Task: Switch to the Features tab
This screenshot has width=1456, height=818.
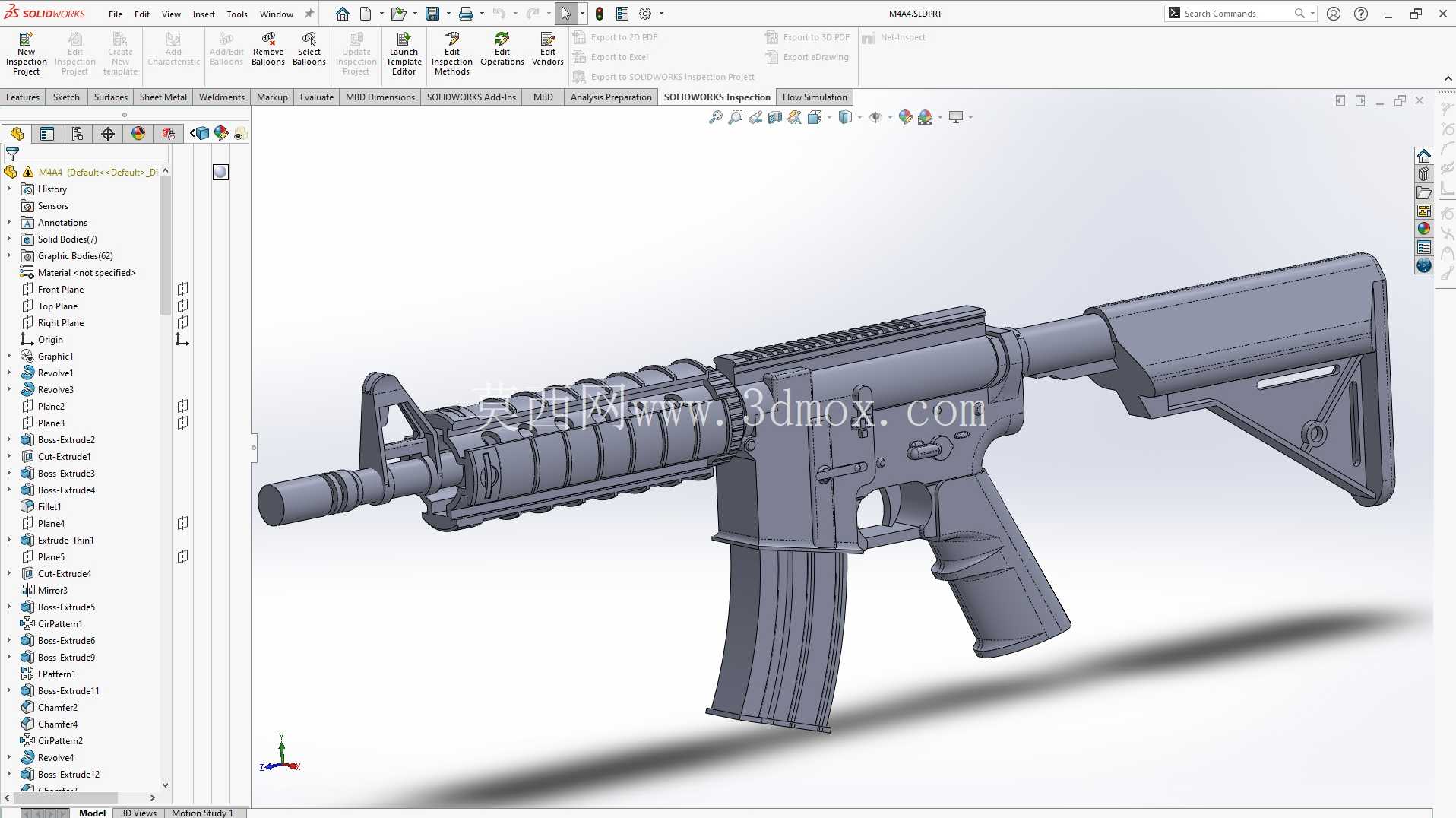Action: [x=23, y=97]
